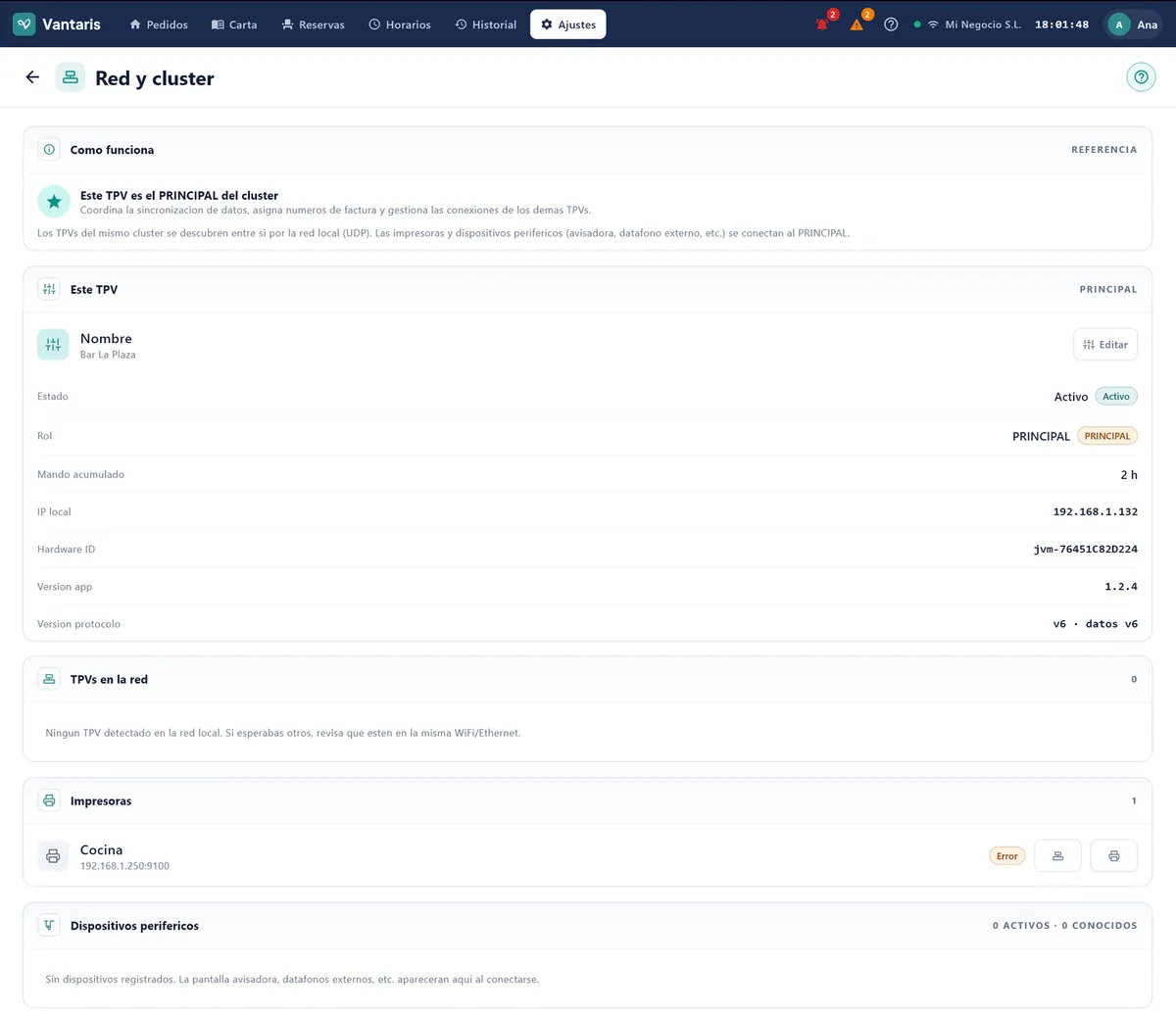Click the app version value 1.2.4
Viewport: 1176px width, 1014px height.
pyautogui.click(x=1121, y=587)
